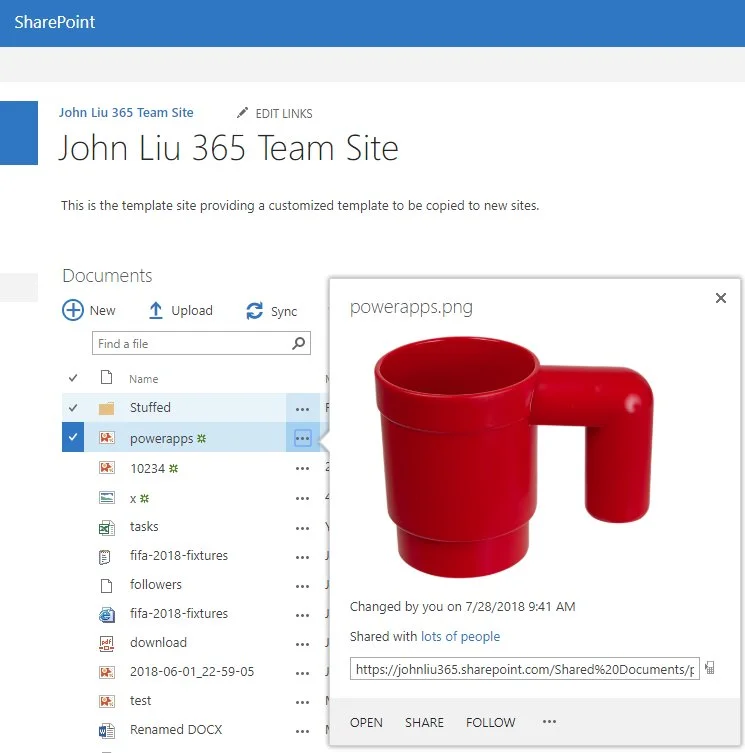Open the ellipsis menu for 10234
This screenshot has height=753, width=745.
click(302, 468)
